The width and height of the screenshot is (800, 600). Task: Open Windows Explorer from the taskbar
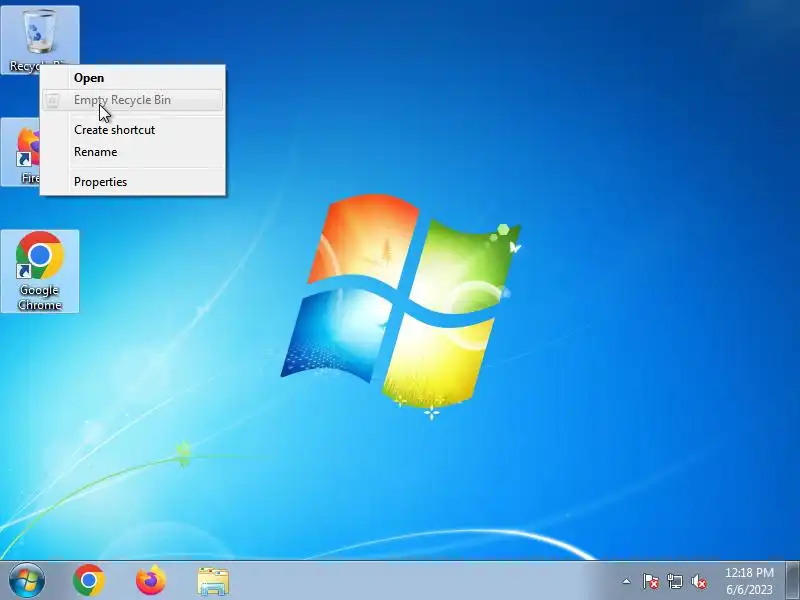[213, 581]
